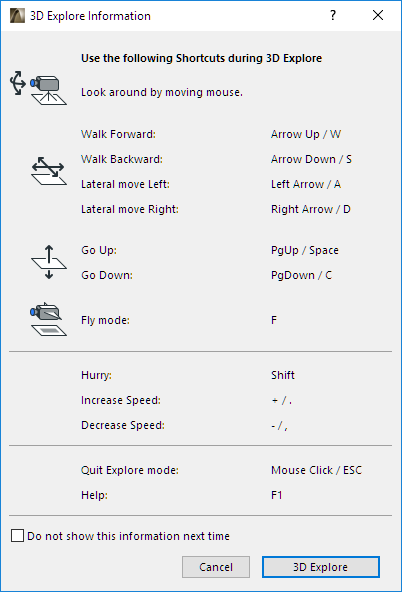Screen dimensions: 402x592
Task: Click the question mark help button
Action: point(333,15)
